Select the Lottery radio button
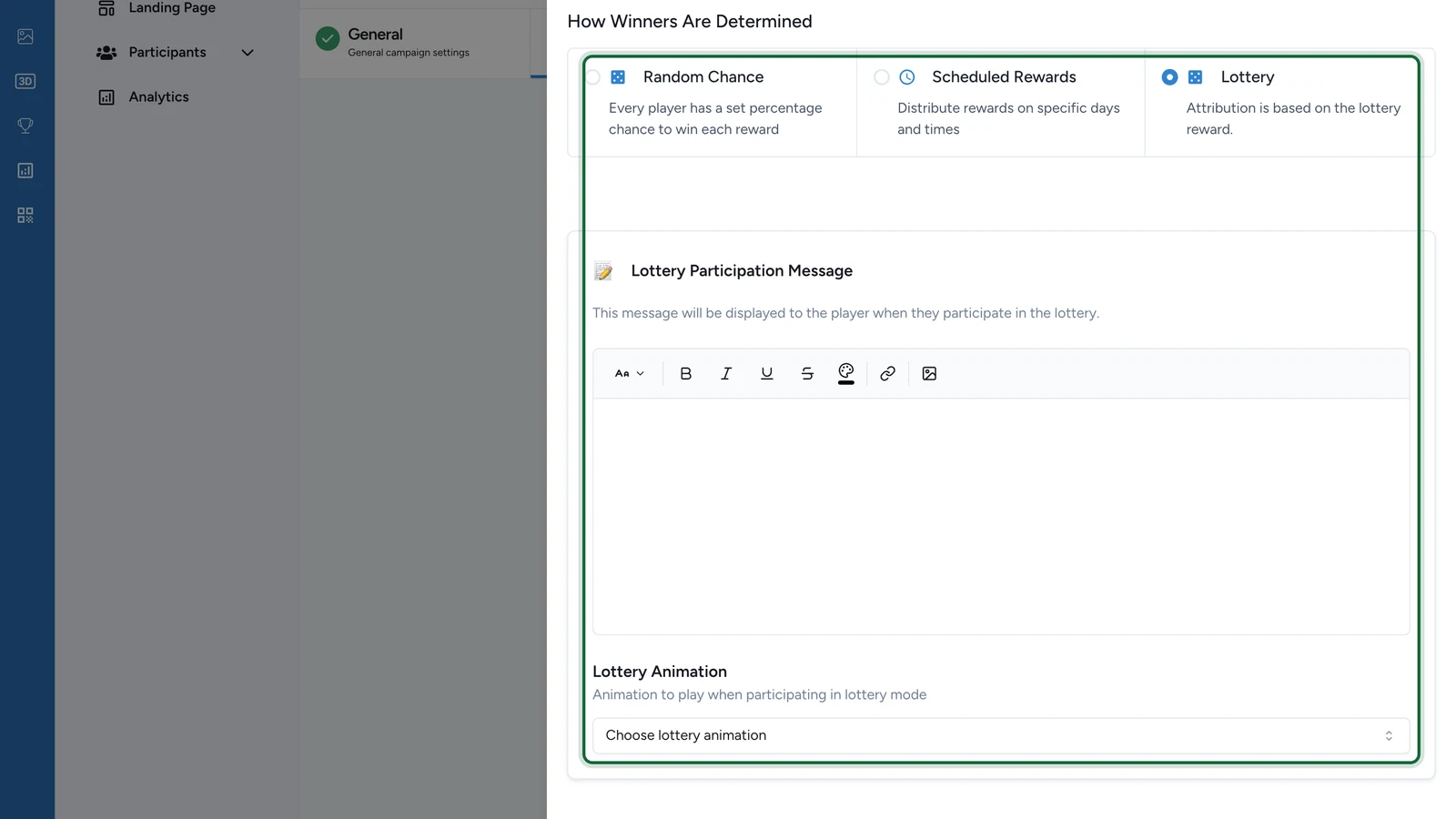 [1169, 77]
